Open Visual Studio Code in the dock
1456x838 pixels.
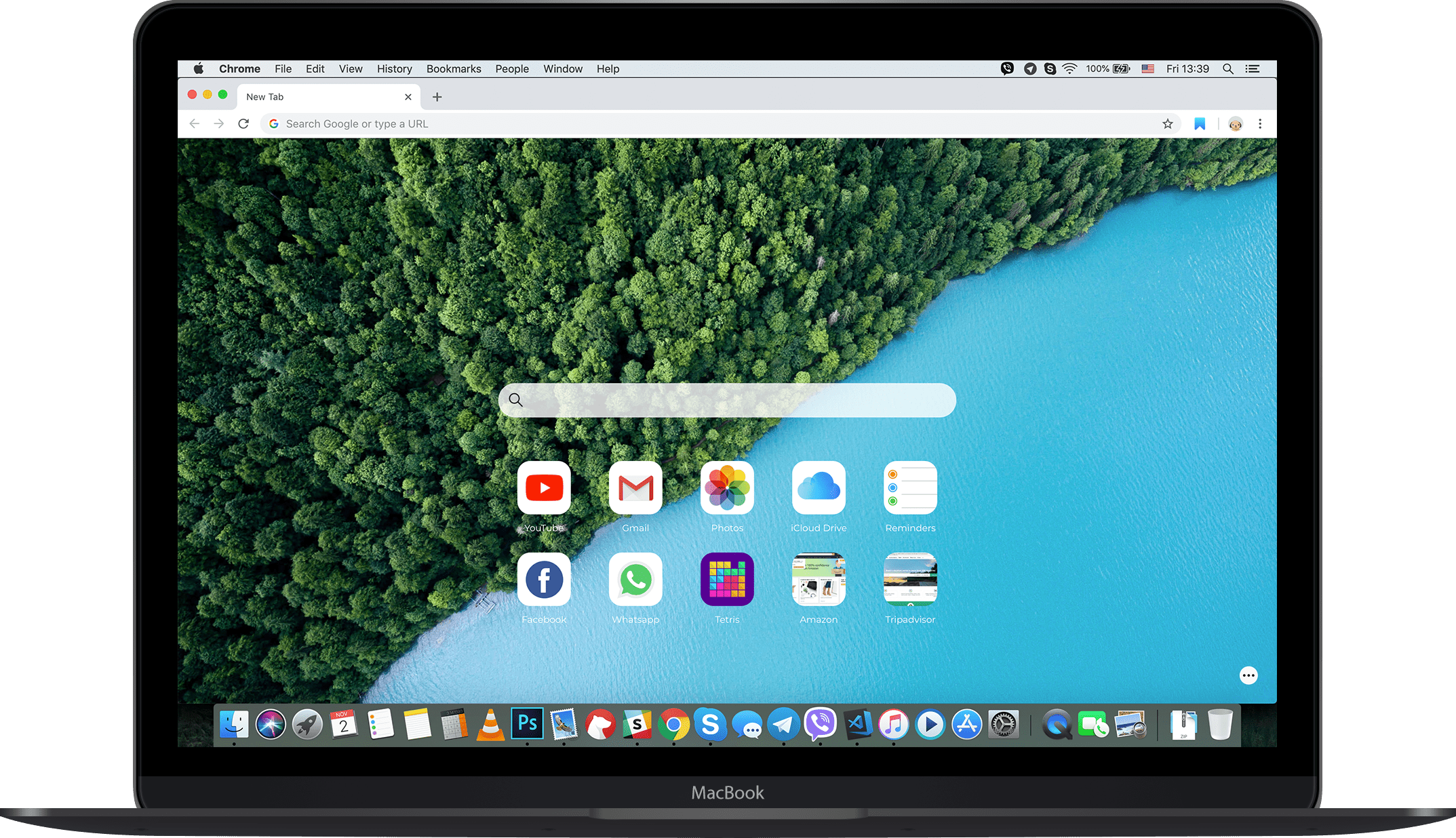pos(857,725)
